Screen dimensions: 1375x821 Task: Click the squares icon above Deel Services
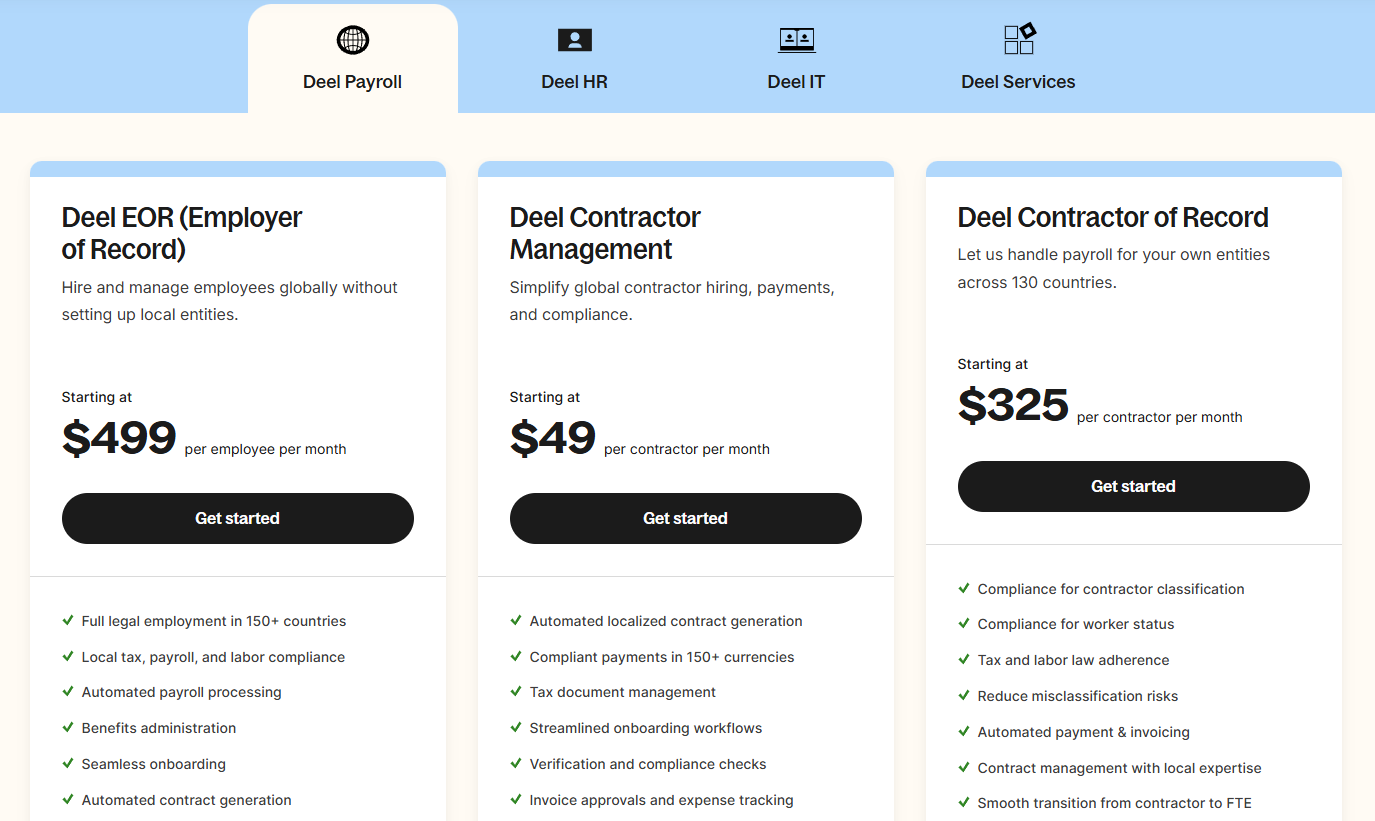1019,39
